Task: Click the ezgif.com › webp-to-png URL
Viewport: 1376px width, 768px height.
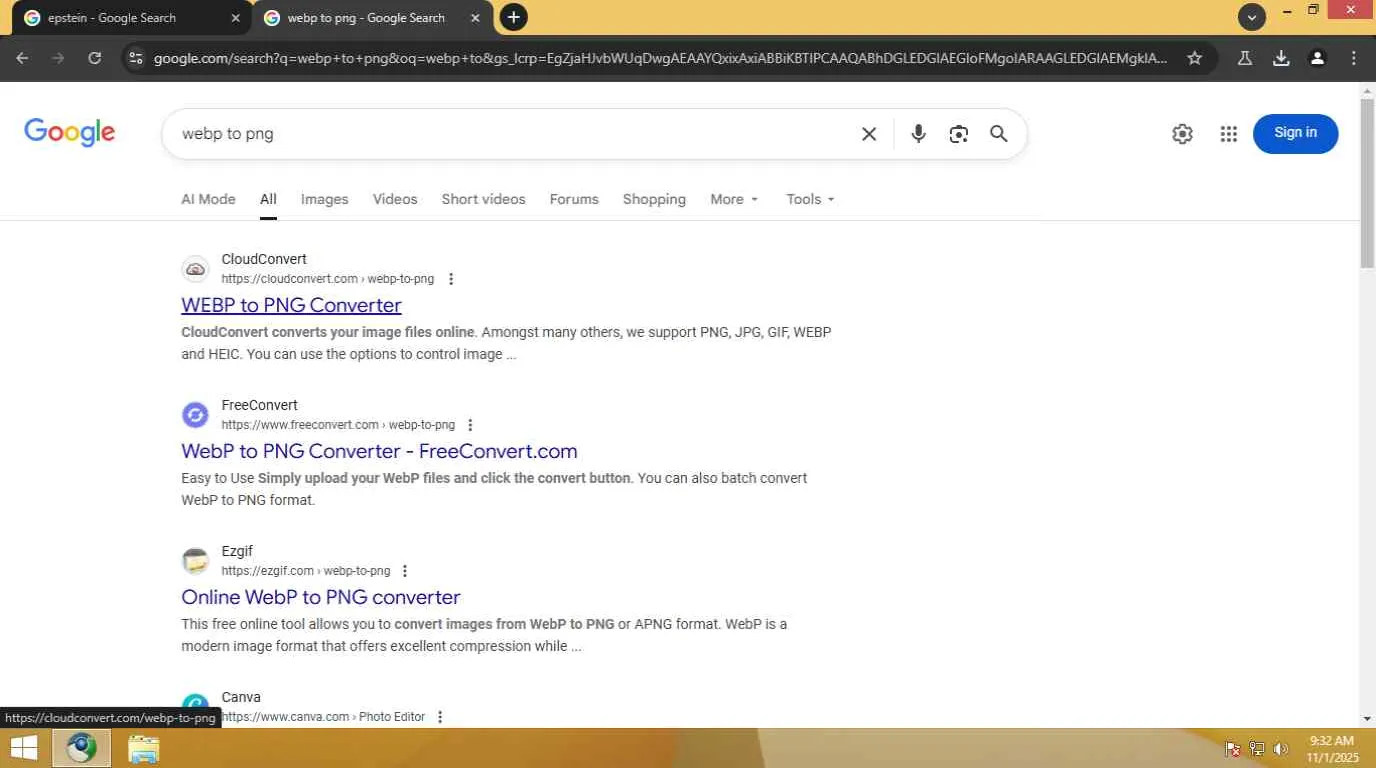Action: point(306,571)
